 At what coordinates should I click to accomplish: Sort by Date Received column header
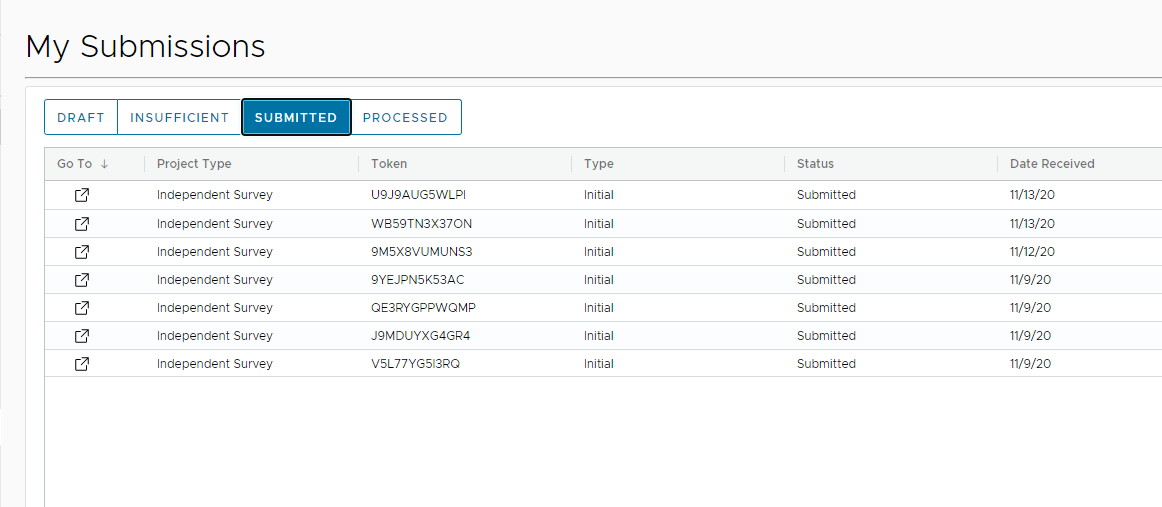click(x=1052, y=164)
